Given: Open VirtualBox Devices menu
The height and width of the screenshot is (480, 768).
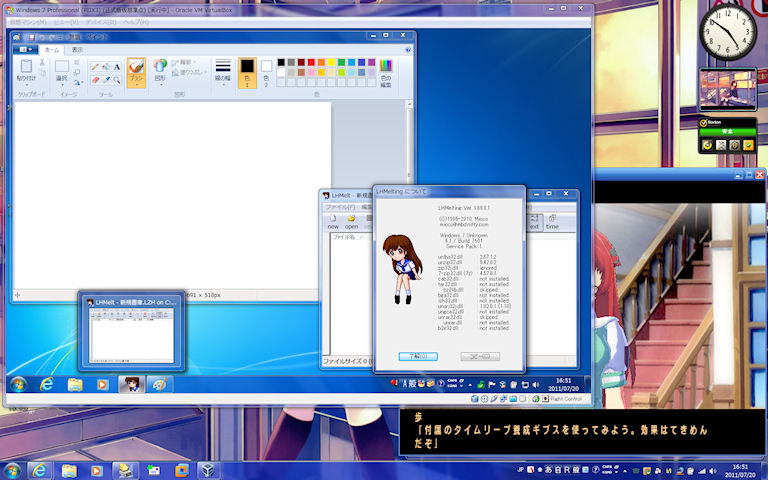Looking at the screenshot, I should point(101,23).
